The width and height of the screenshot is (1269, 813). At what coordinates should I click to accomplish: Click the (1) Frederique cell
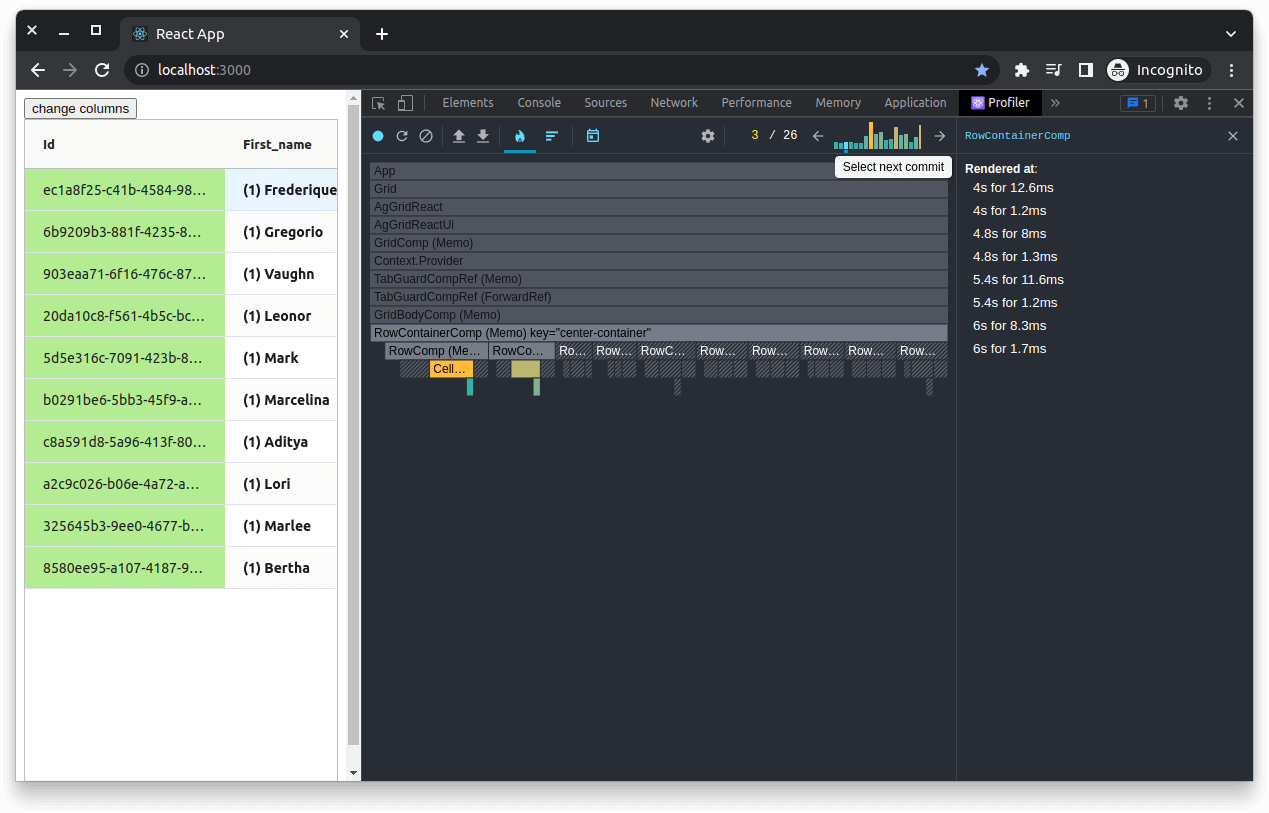(281, 190)
